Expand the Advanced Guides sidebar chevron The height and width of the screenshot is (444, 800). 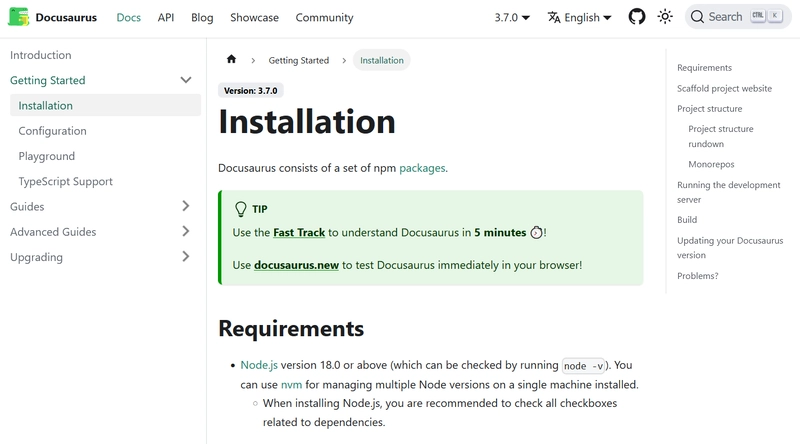tap(185, 231)
